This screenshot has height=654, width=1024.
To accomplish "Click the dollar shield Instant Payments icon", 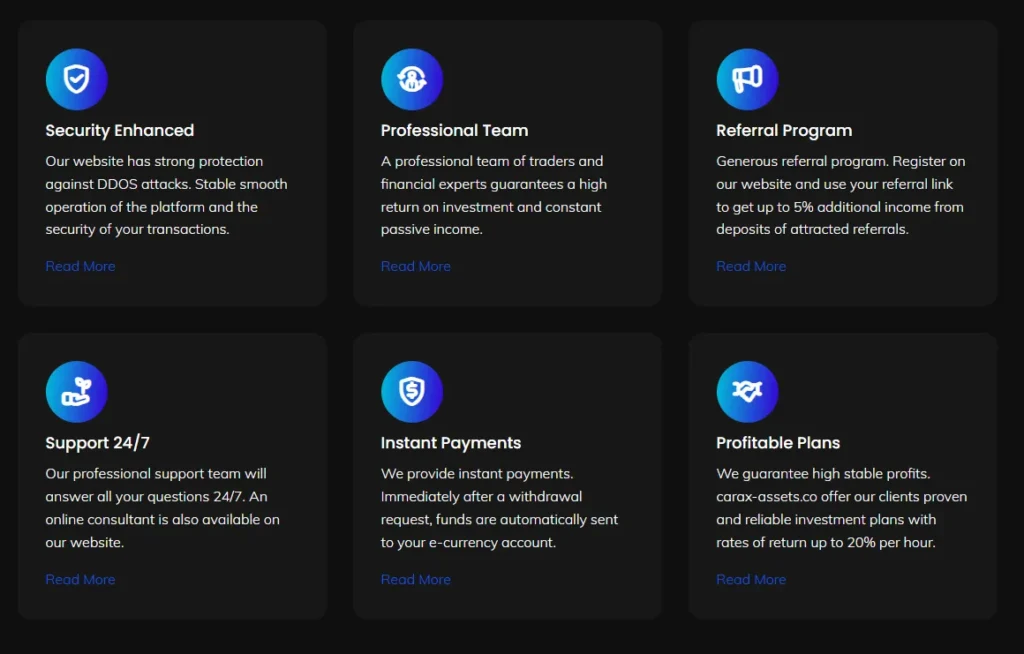I will 412,392.
